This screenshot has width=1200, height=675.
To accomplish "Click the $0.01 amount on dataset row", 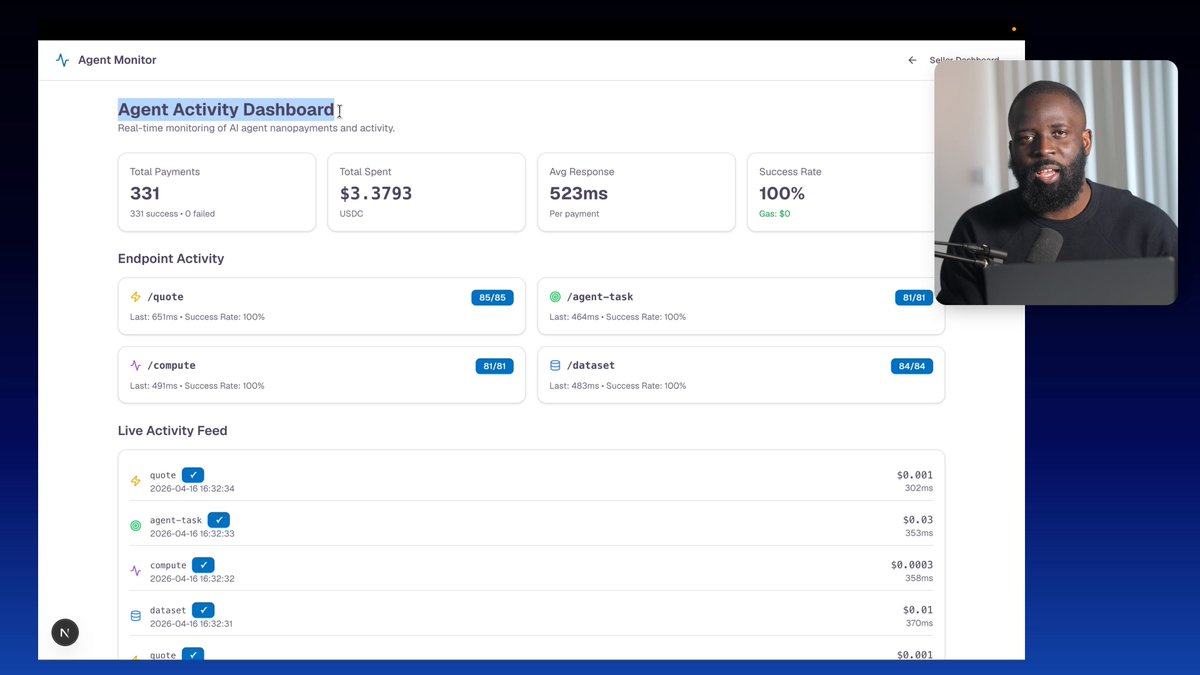I will 918,610.
